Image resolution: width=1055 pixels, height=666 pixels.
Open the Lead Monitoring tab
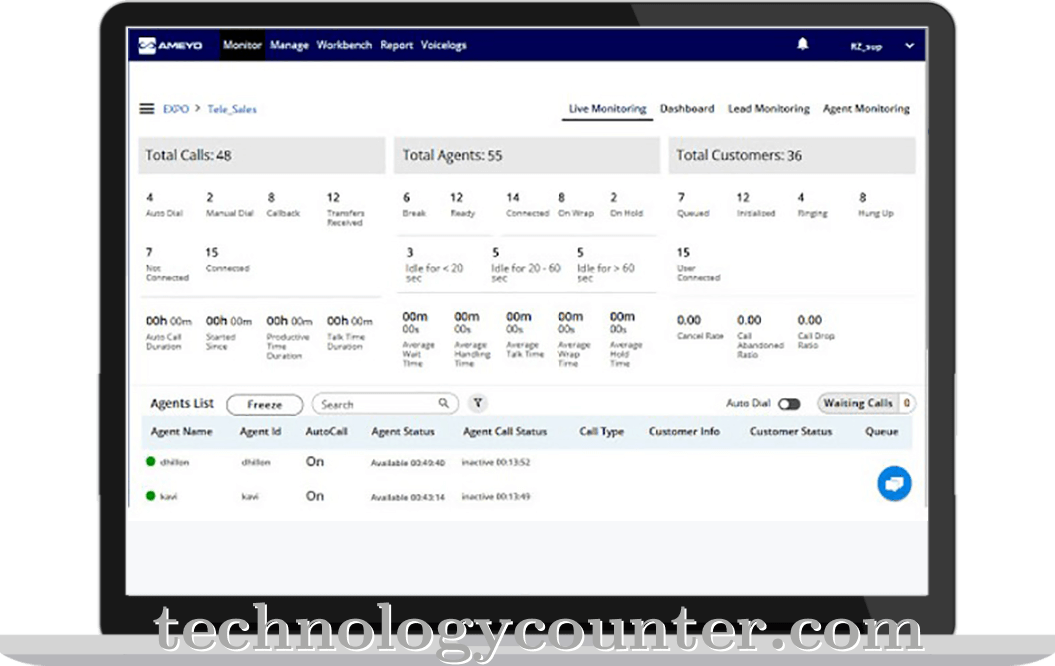(x=768, y=108)
